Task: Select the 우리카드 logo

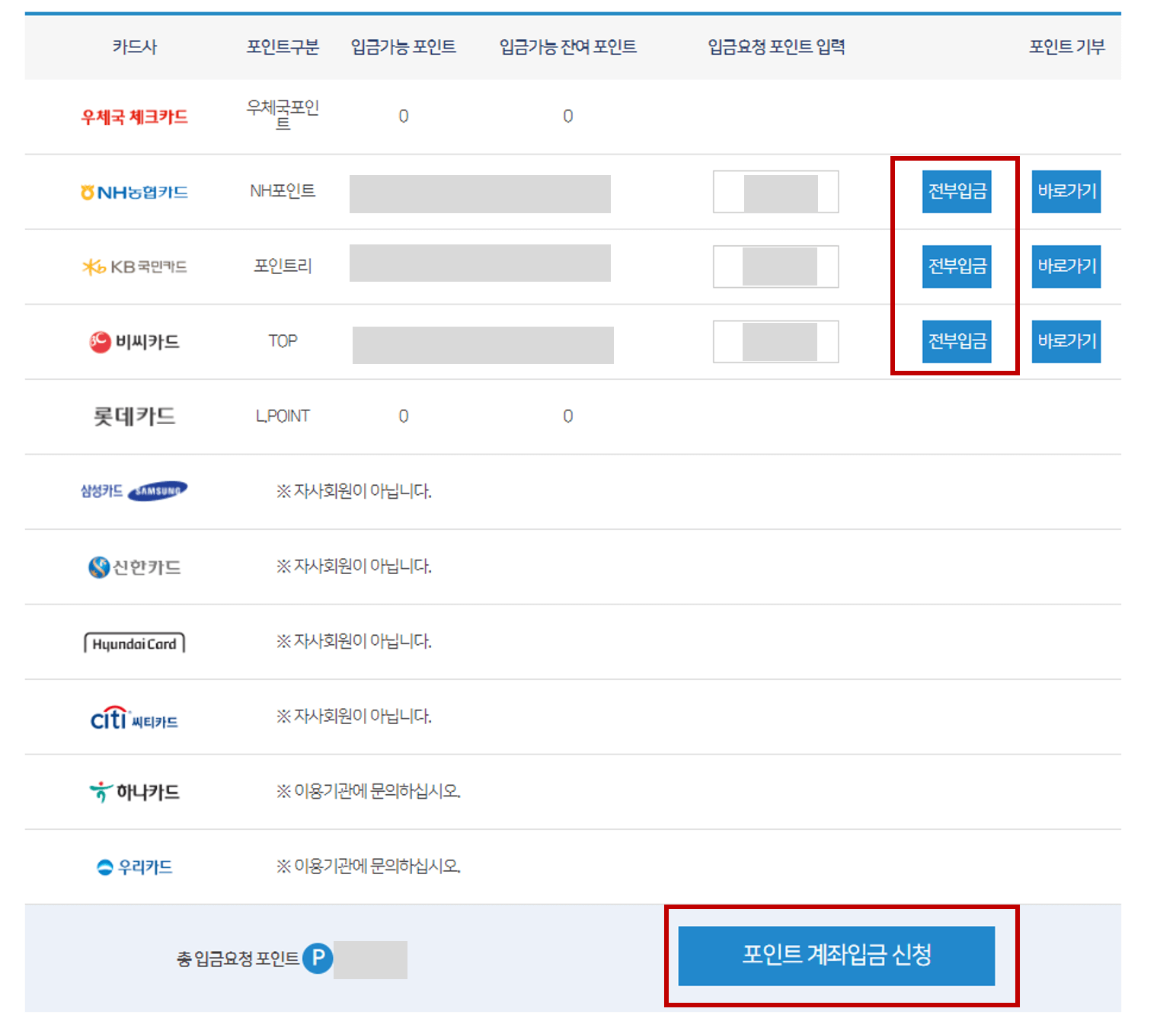Action: [134, 866]
